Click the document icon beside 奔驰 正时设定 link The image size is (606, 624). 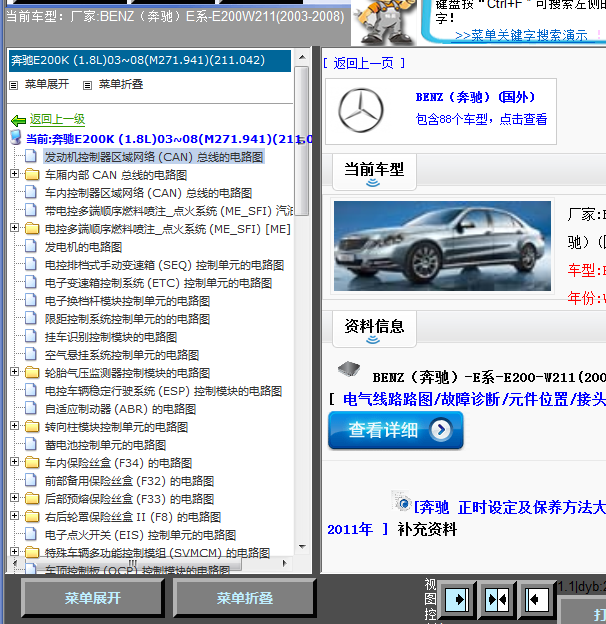click(401, 501)
